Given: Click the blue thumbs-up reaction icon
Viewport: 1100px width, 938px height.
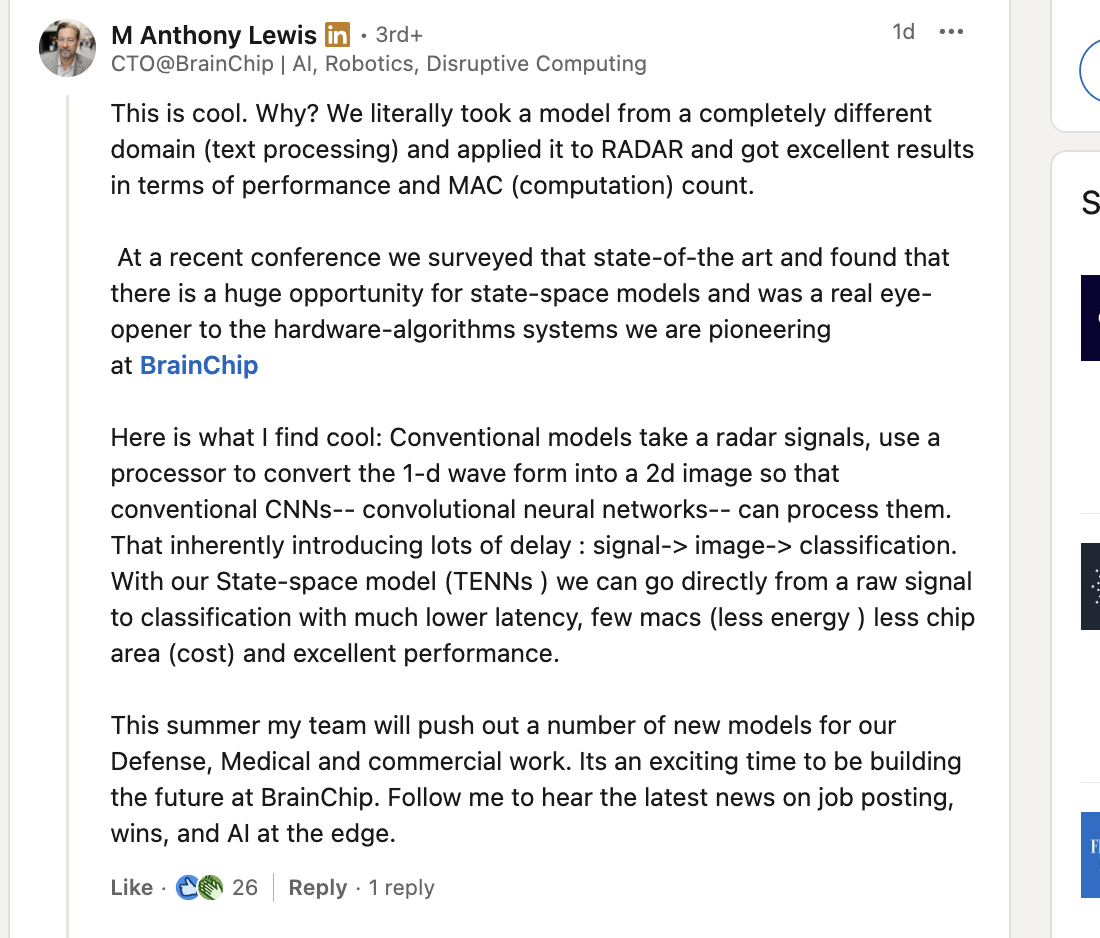Looking at the screenshot, I should point(187,888).
